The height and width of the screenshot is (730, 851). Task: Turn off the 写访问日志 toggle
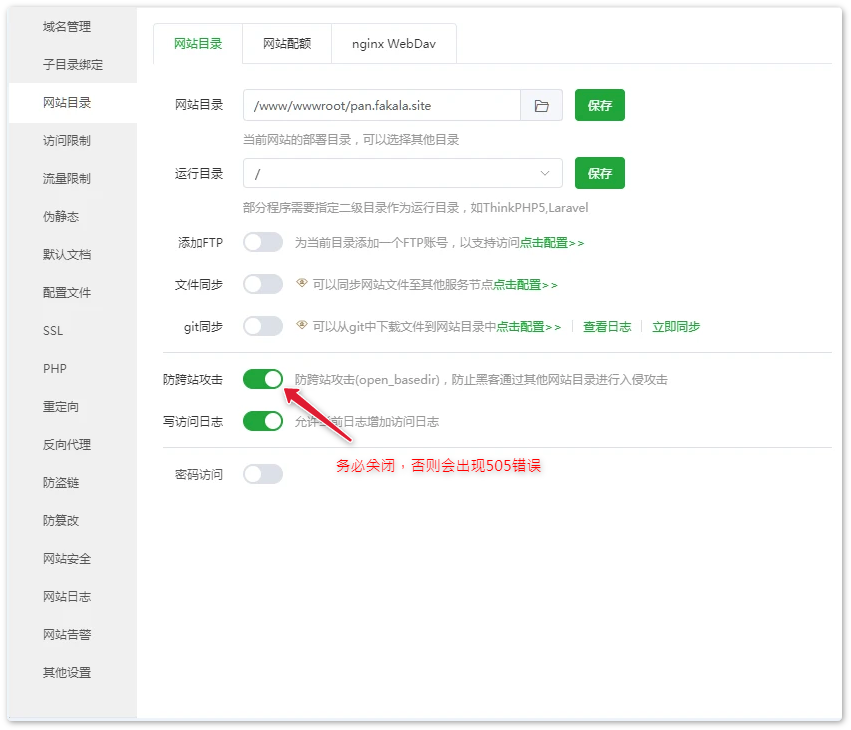(263, 421)
